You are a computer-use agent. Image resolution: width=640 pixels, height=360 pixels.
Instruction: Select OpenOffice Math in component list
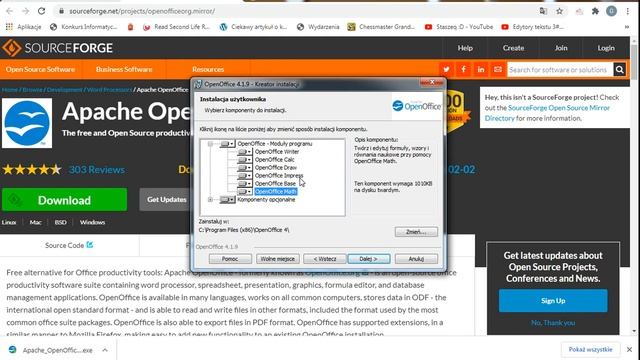[x=276, y=191]
